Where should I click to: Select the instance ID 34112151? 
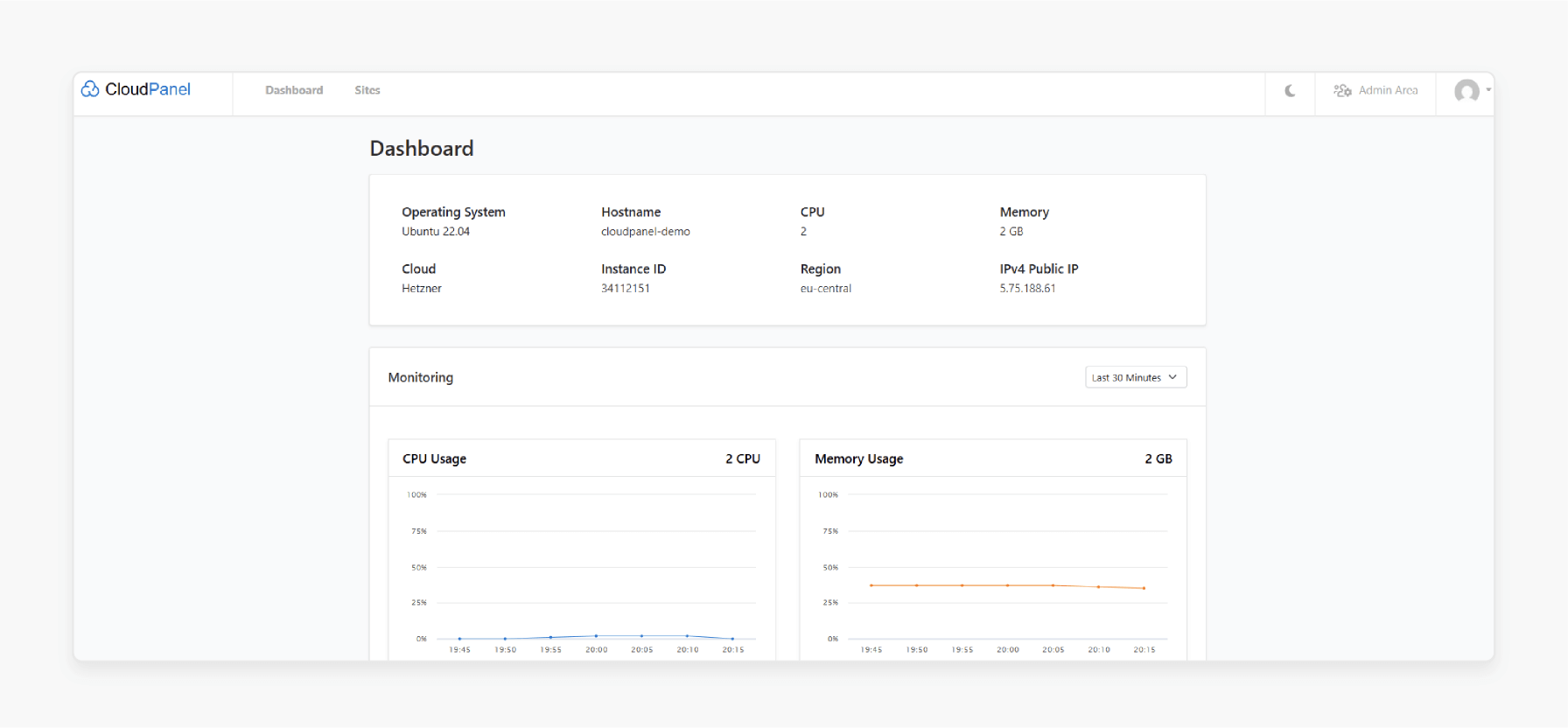point(626,289)
